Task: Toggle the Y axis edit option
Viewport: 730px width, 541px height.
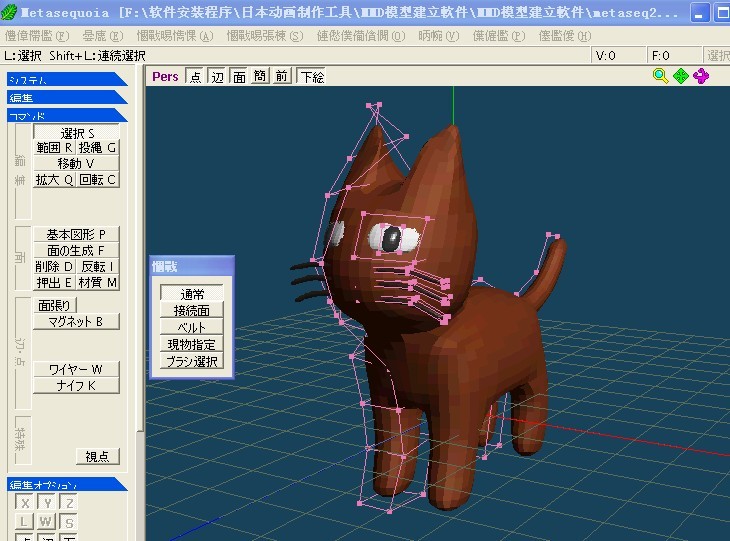Action: pyautogui.click(x=47, y=503)
